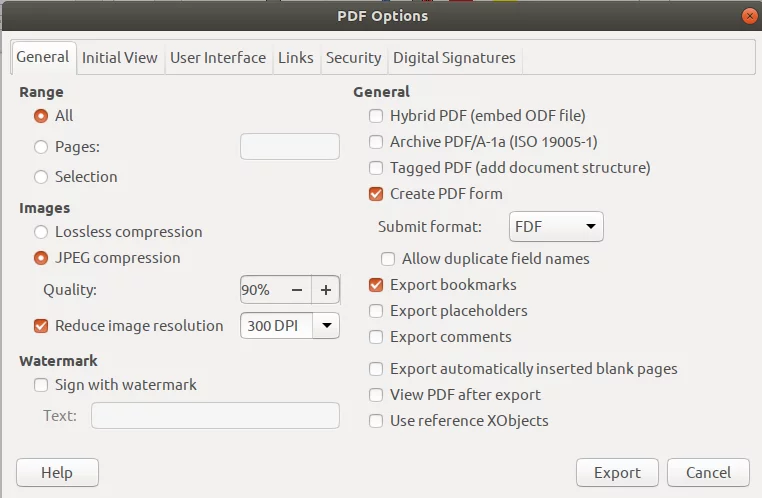Uncheck Create PDF form
The height and width of the screenshot is (498, 762).
[376, 194]
